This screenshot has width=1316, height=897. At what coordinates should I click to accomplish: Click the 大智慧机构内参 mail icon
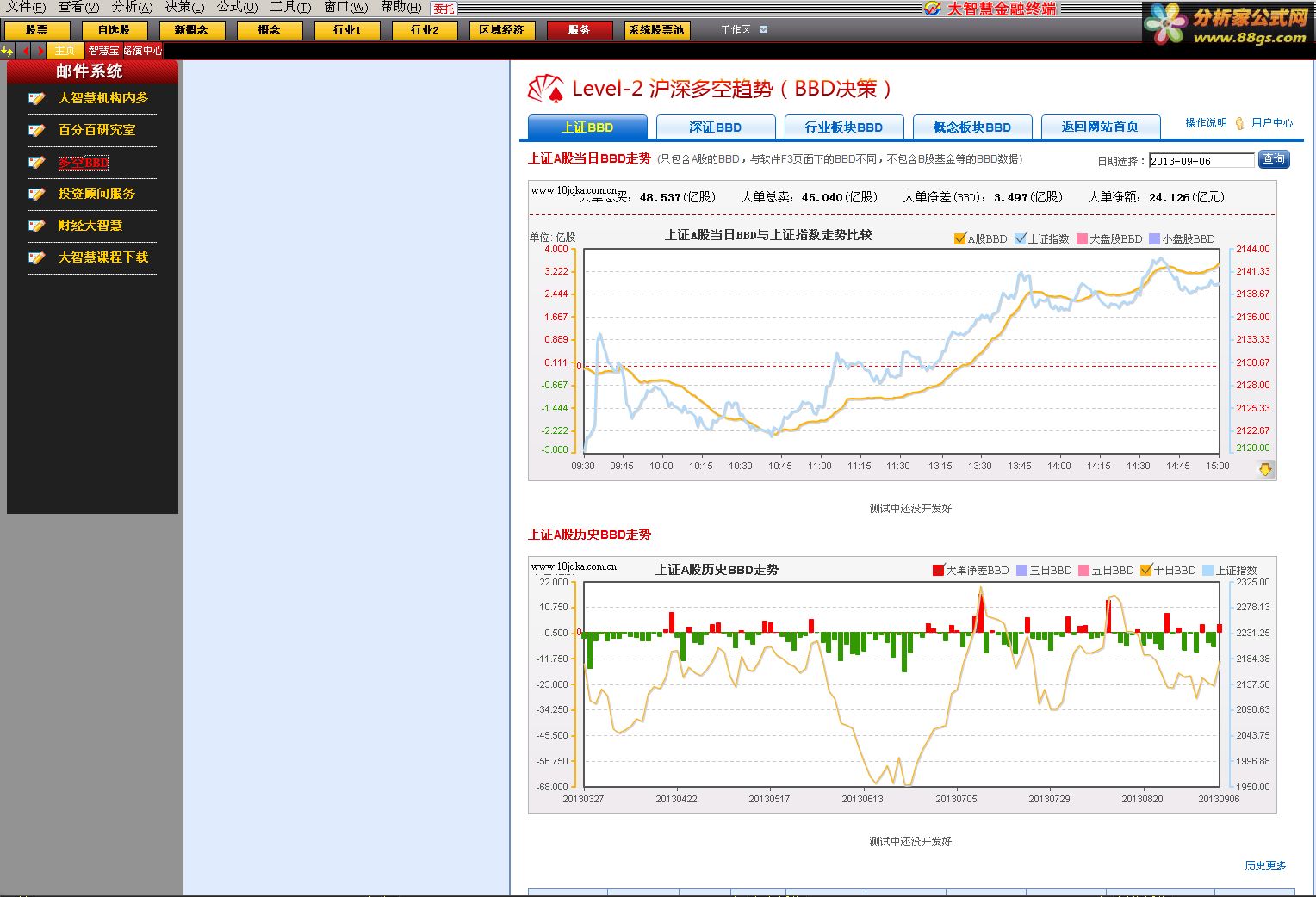[36, 99]
